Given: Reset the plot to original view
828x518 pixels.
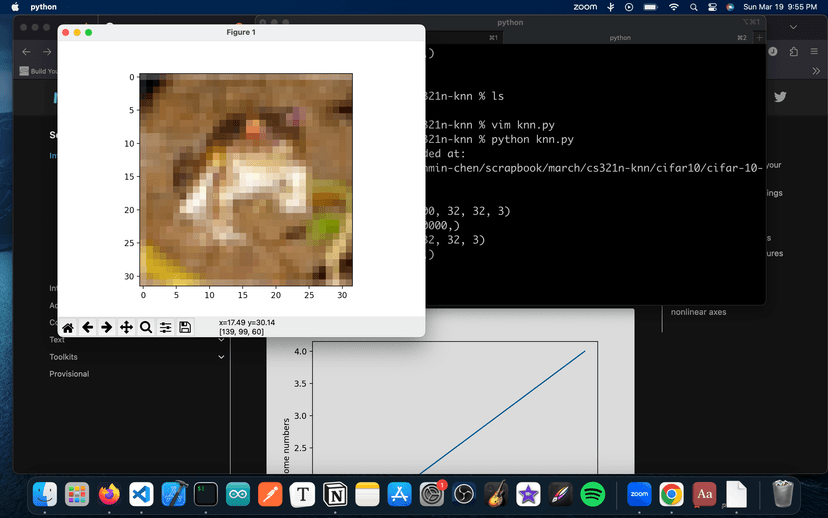Looking at the screenshot, I should [x=67, y=327].
